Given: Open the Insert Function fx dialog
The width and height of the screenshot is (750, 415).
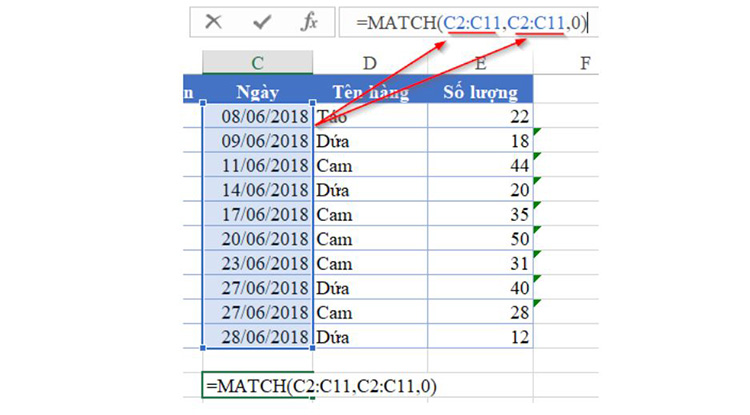Looking at the screenshot, I should pyautogui.click(x=309, y=22).
